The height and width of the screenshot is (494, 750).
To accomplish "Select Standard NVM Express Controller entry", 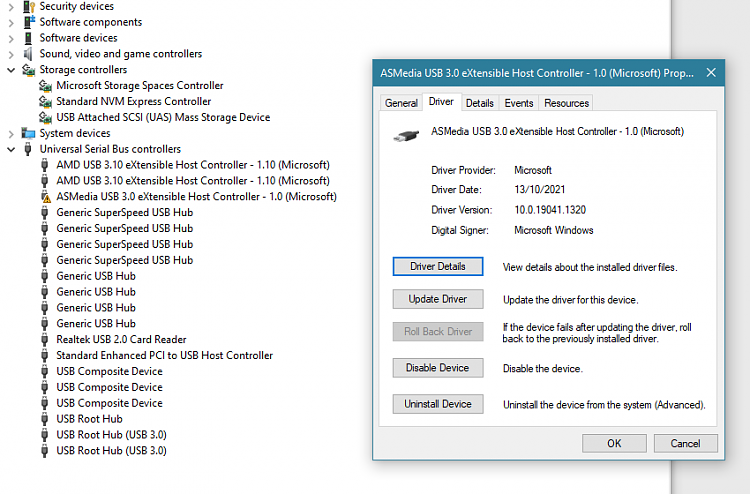I will click(133, 101).
